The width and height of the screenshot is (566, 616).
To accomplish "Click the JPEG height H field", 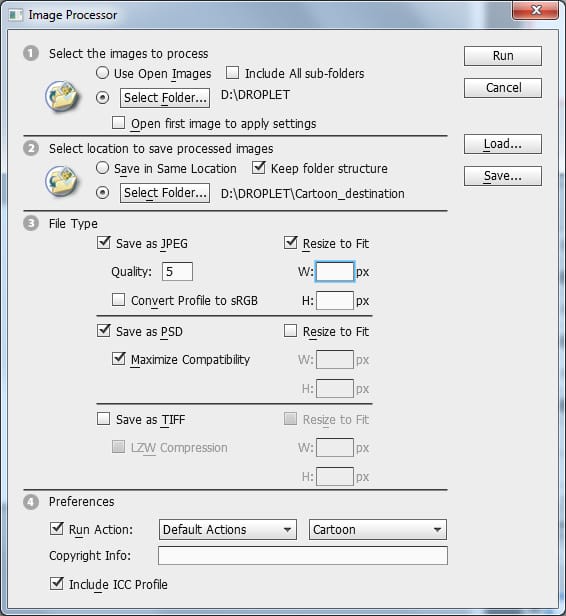I will (x=335, y=301).
